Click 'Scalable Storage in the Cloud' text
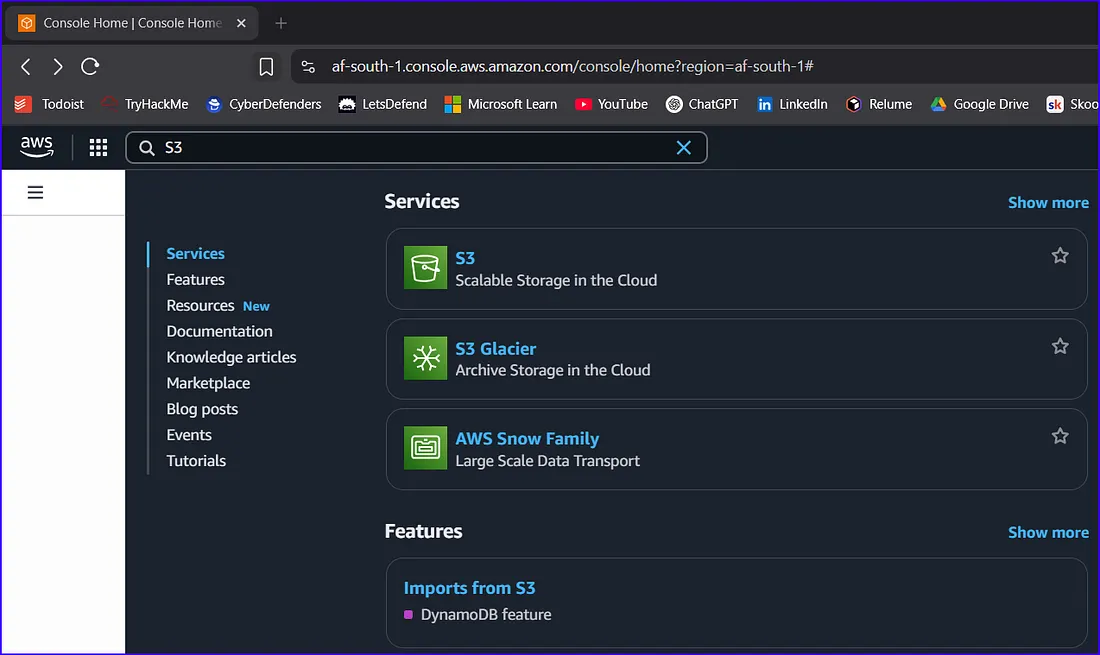 [x=556, y=281]
